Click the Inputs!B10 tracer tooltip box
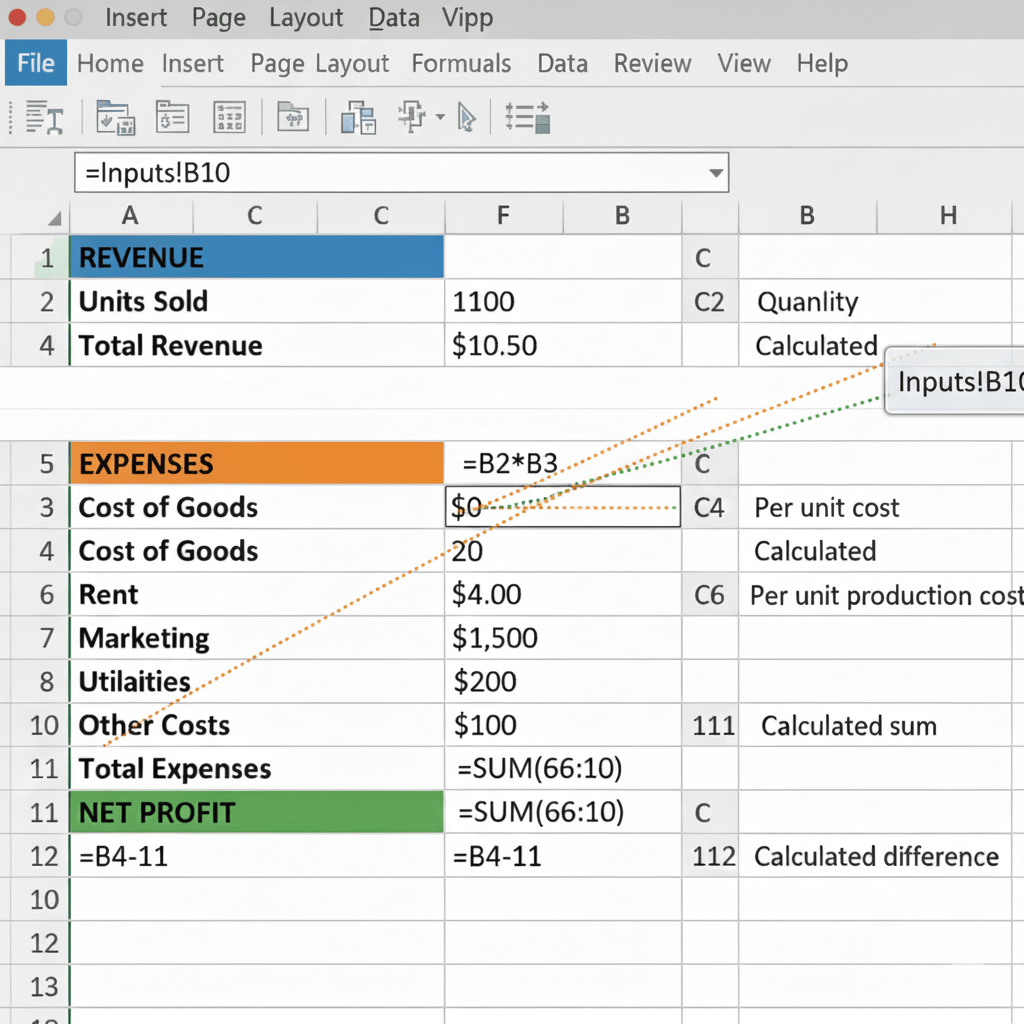The width and height of the screenshot is (1024, 1024). click(x=960, y=381)
